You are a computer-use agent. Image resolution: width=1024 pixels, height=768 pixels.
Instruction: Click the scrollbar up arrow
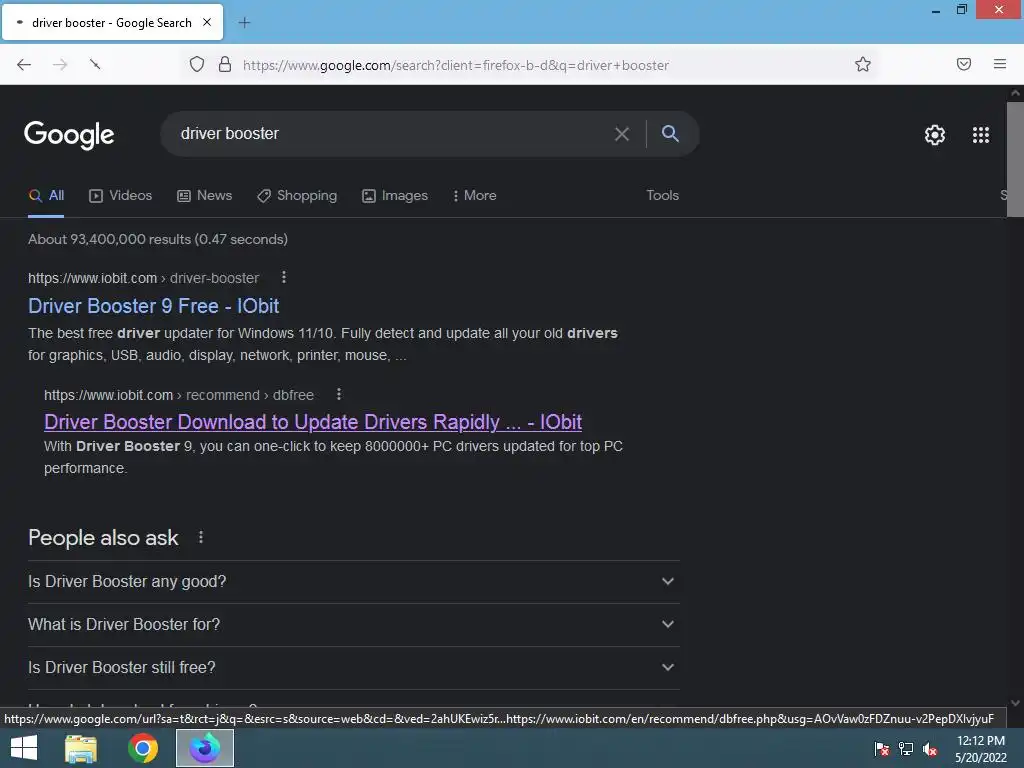pyautogui.click(x=1015, y=93)
